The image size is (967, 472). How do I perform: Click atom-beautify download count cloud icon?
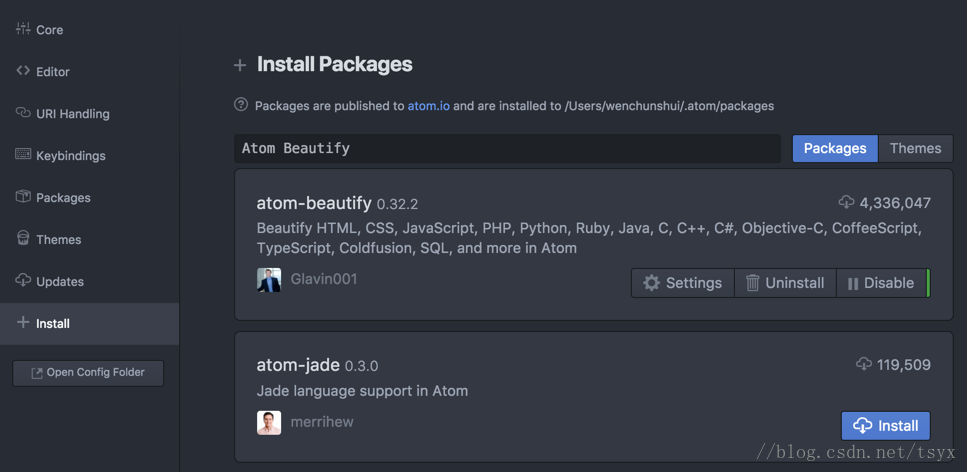coord(846,202)
